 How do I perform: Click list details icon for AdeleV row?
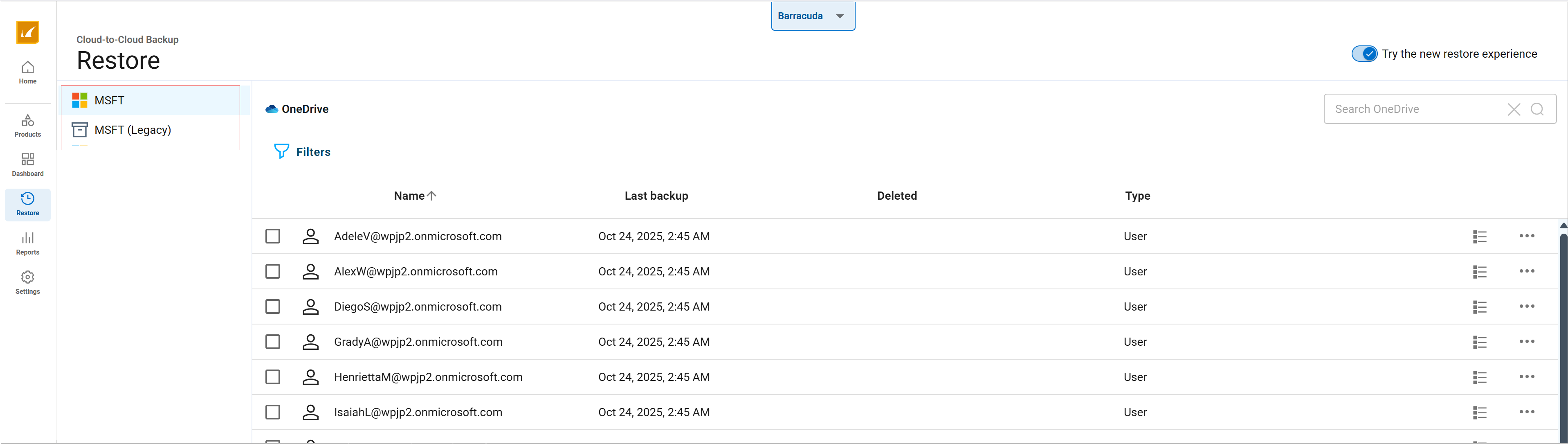tap(1479, 236)
